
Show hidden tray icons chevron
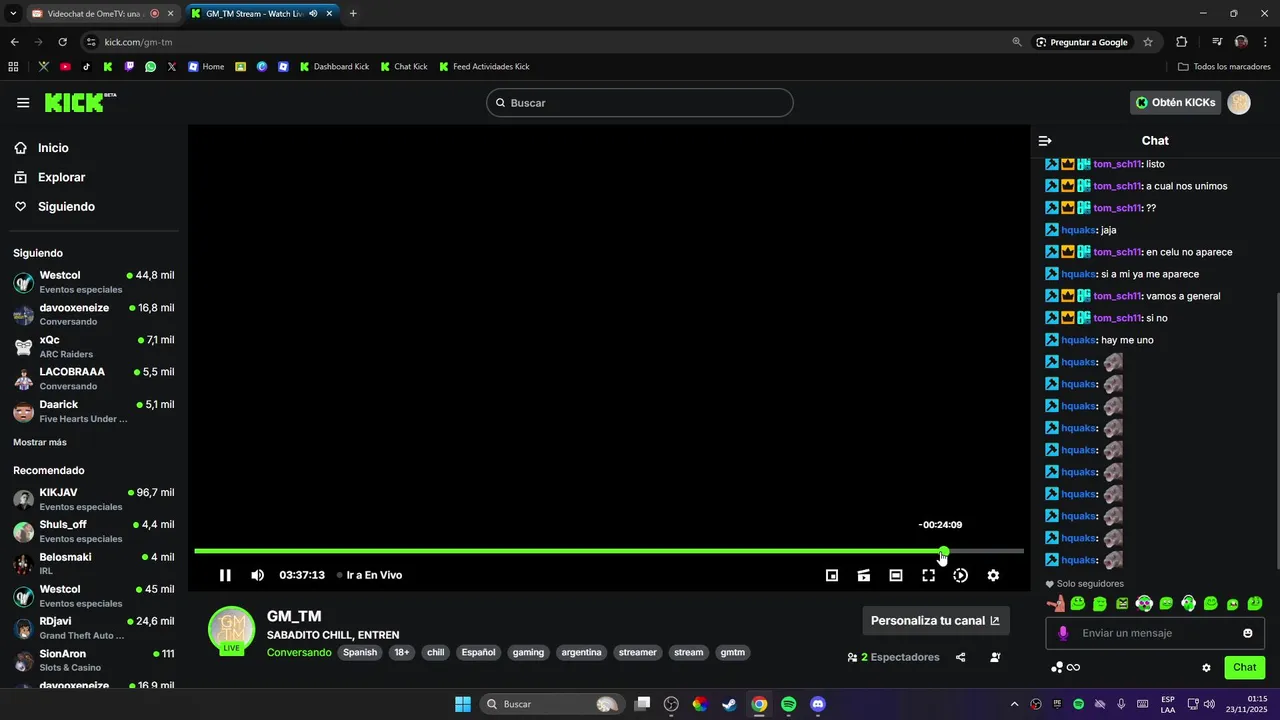point(1014,704)
